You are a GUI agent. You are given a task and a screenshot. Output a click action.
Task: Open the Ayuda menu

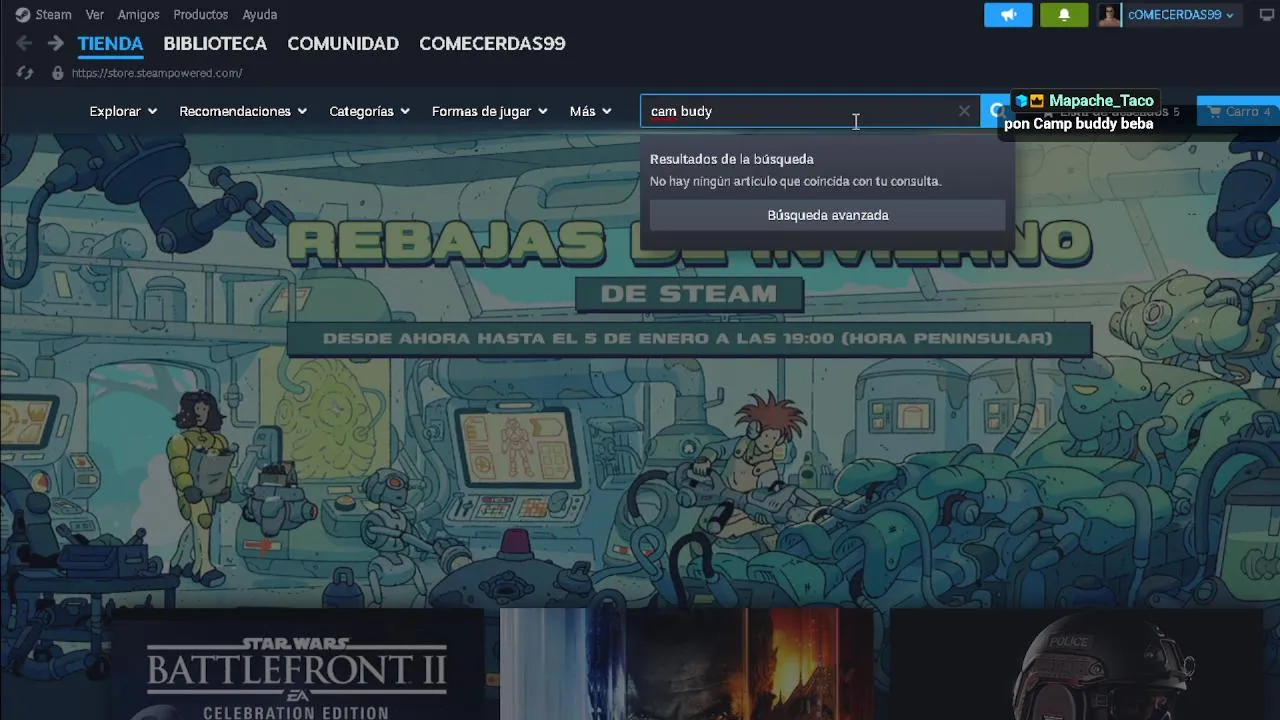pos(260,15)
